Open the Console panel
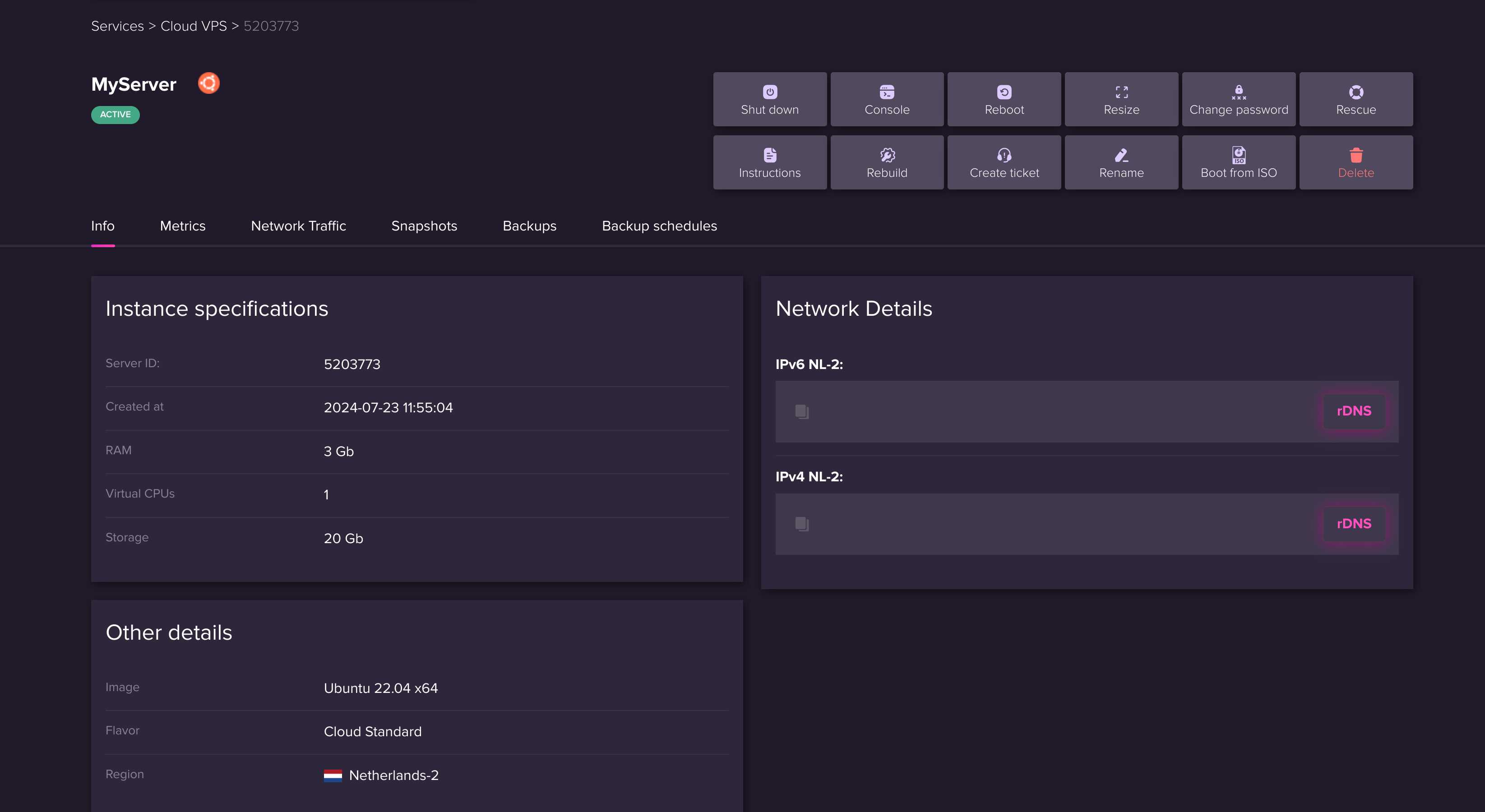 (887, 99)
